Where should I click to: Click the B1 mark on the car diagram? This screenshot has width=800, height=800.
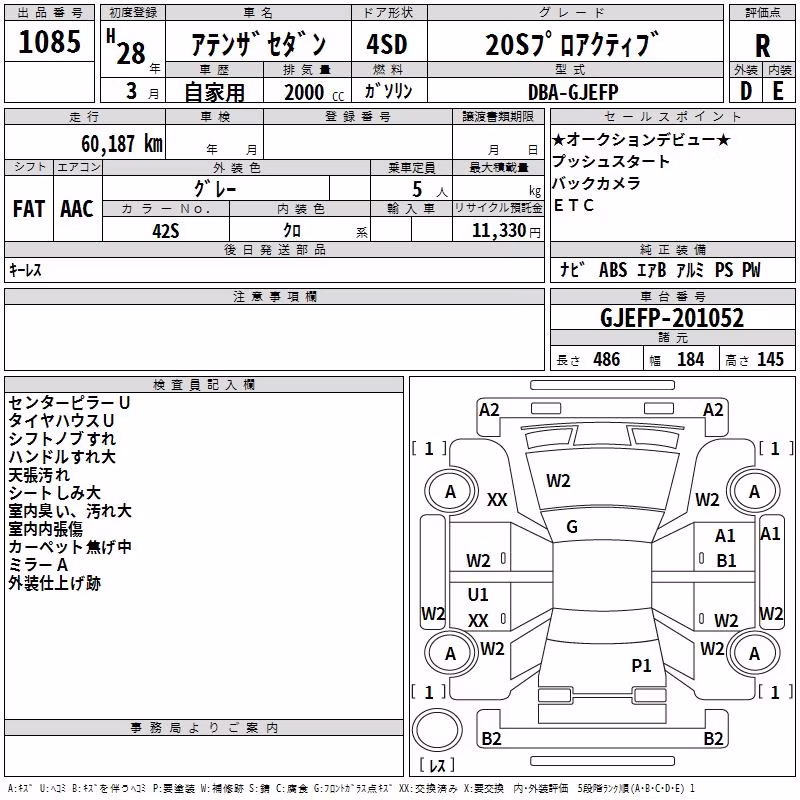[726, 561]
